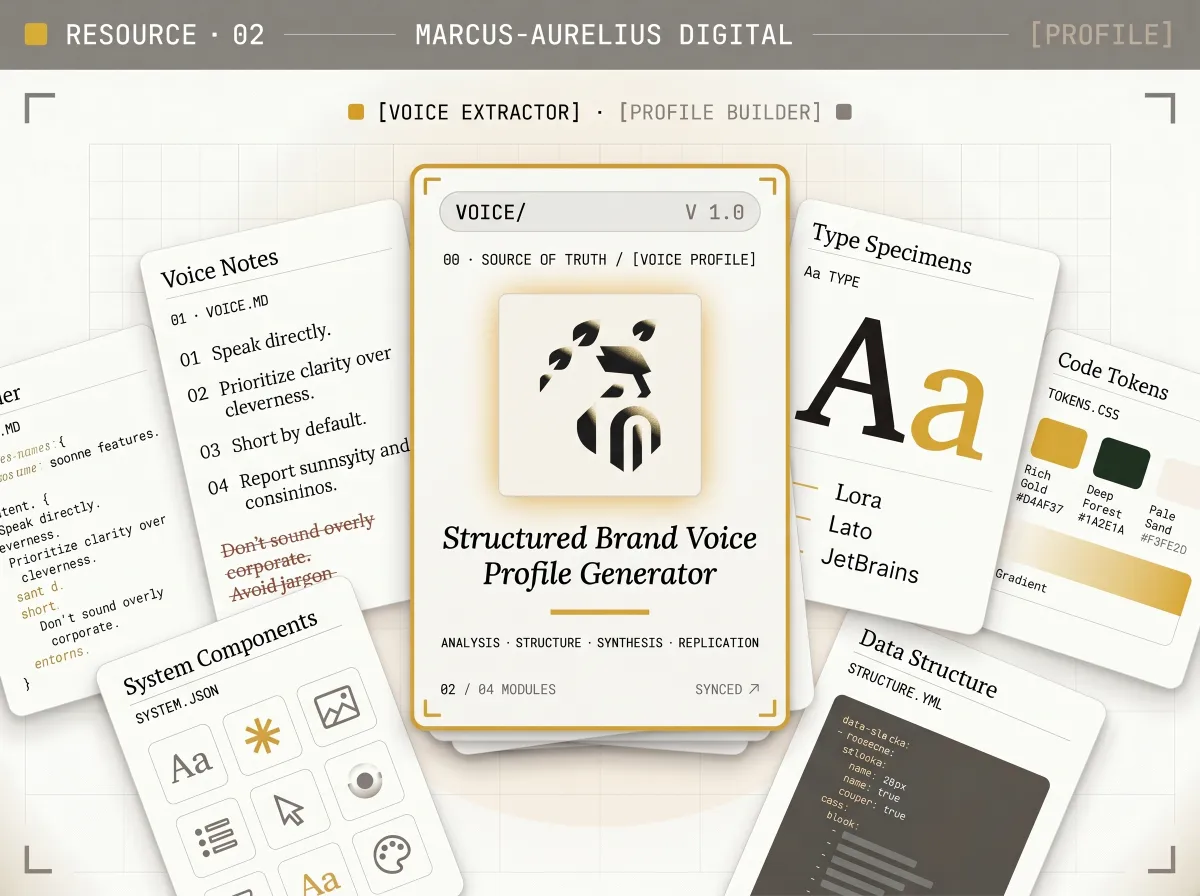
Task: Choose the bulleted list icon tile
Action: pos(216,838)
